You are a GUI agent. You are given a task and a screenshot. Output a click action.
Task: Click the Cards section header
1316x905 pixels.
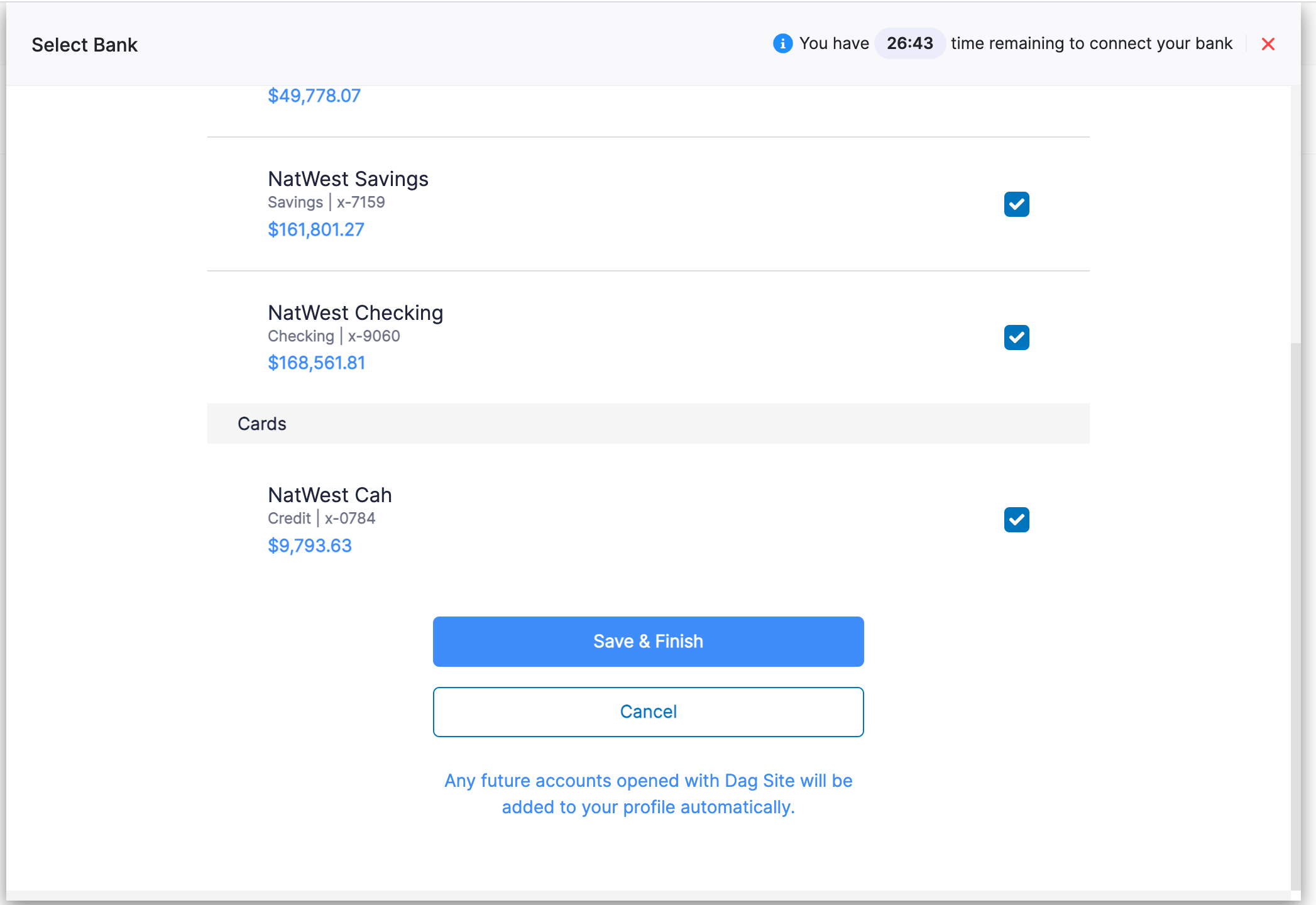tap(261, 424)
